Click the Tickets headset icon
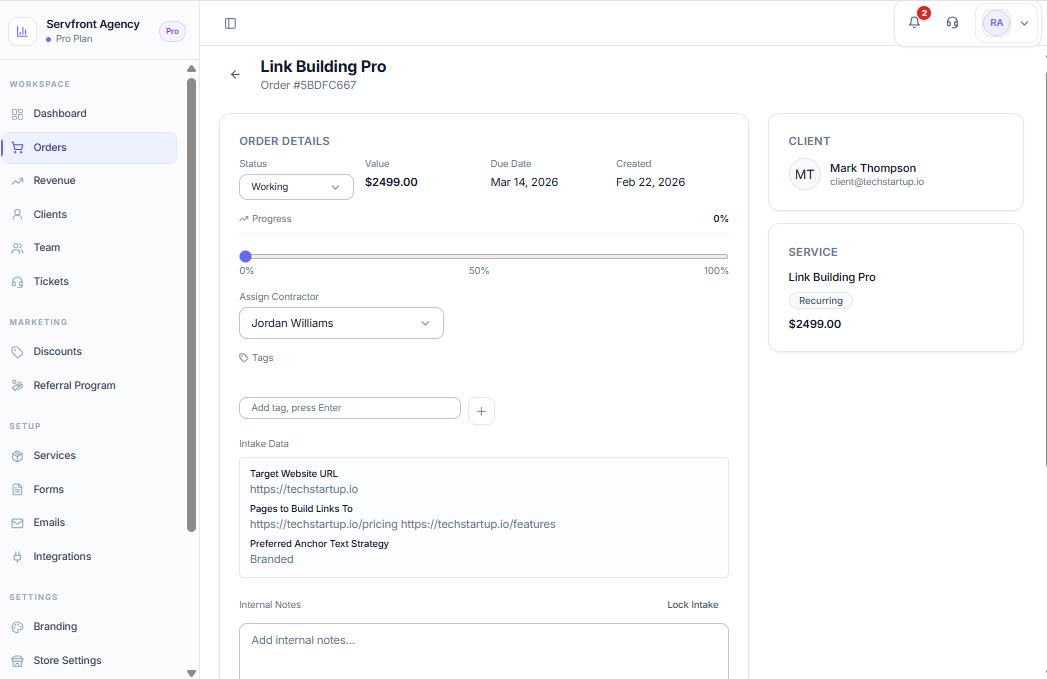 (x=17, y=282)
